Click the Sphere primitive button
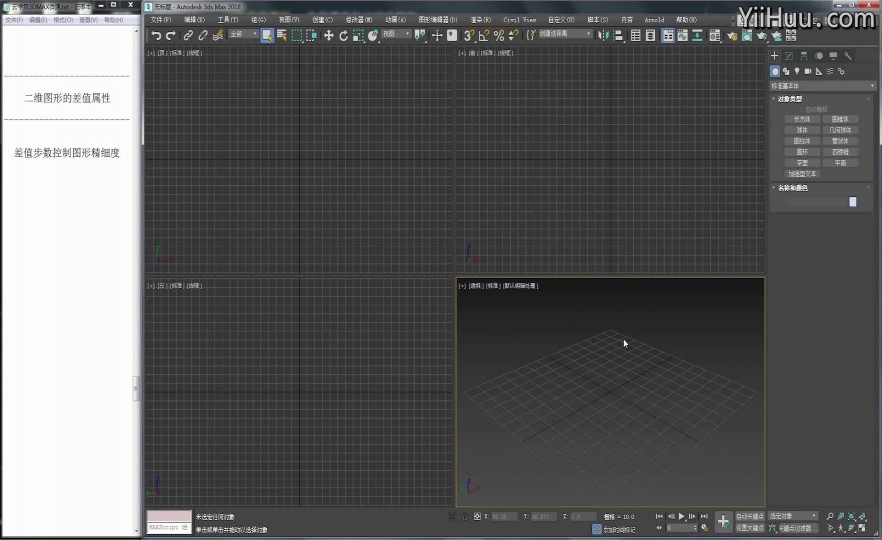The image size is (882, 540). (802, 130)
